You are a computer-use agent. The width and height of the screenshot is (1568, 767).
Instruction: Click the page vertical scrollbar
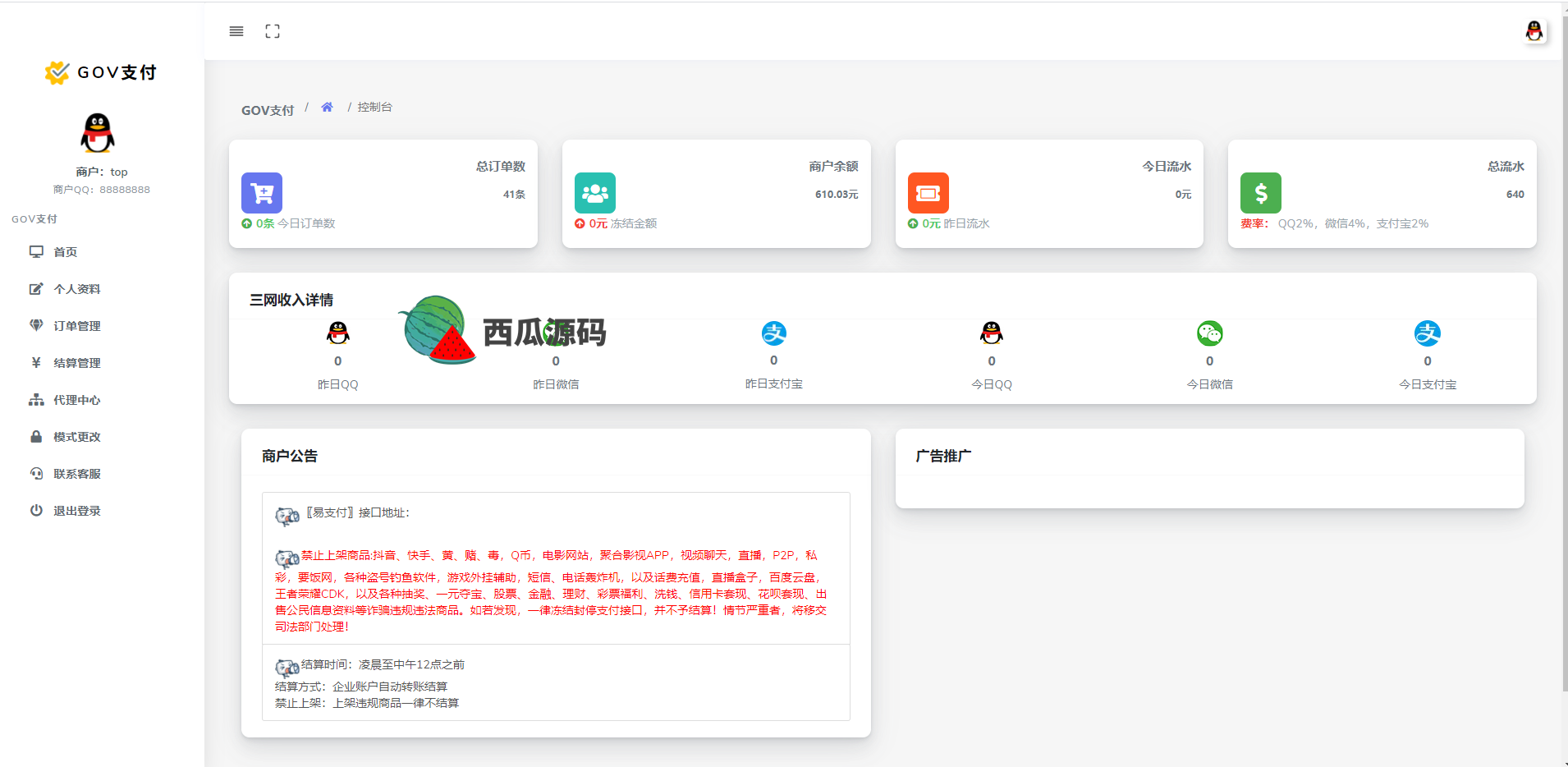click(x=1565, y=353)
